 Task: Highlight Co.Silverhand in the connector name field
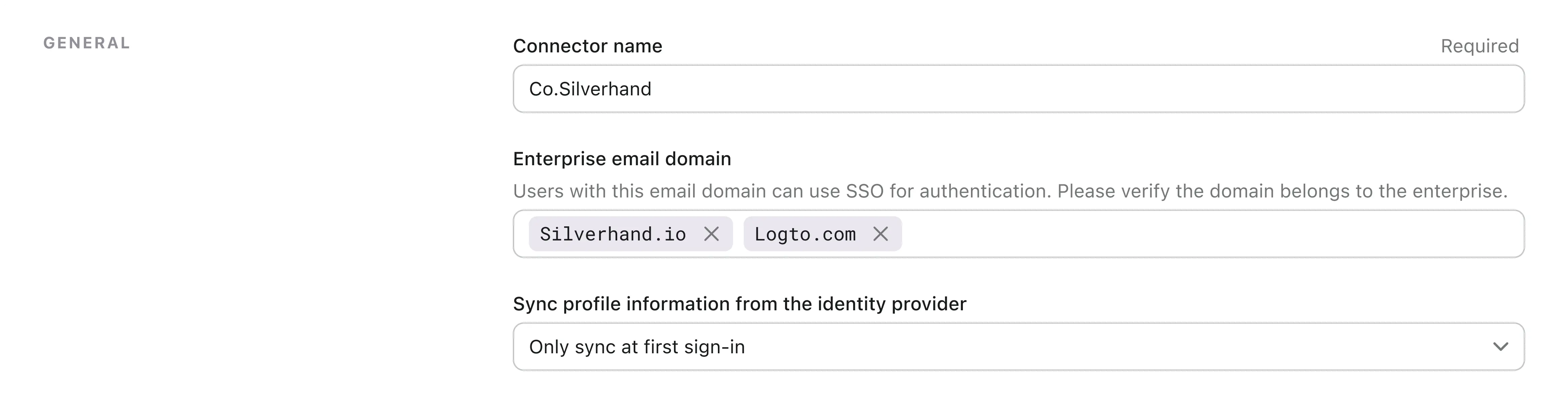tap(590, 88)
